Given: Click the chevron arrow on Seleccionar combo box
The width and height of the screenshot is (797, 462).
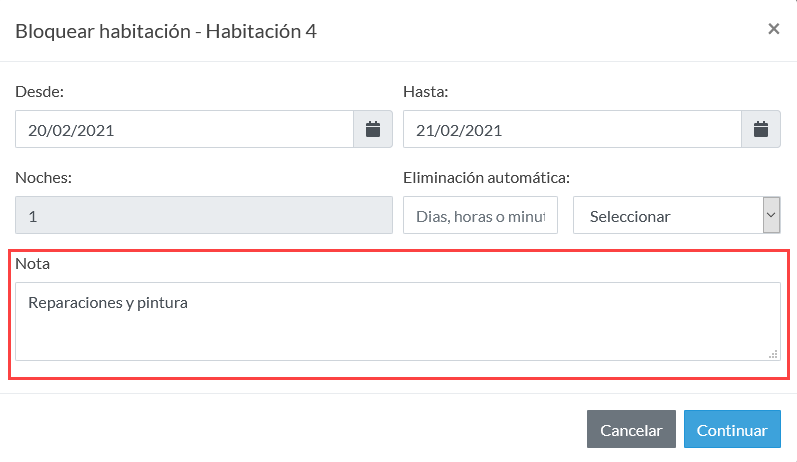Looking at the screenshot, I should pyautogui.click(x=771, y=215).
